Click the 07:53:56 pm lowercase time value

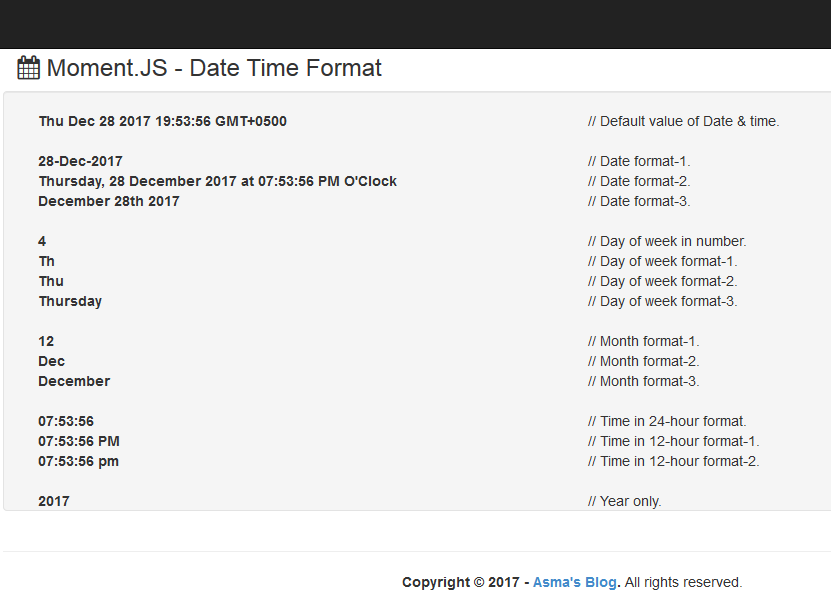pos(79,461)
